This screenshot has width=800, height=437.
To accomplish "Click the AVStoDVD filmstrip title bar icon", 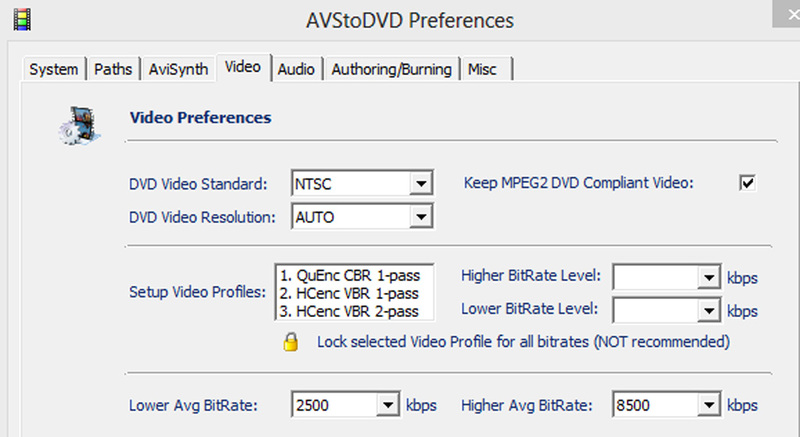I will point(22,20).
